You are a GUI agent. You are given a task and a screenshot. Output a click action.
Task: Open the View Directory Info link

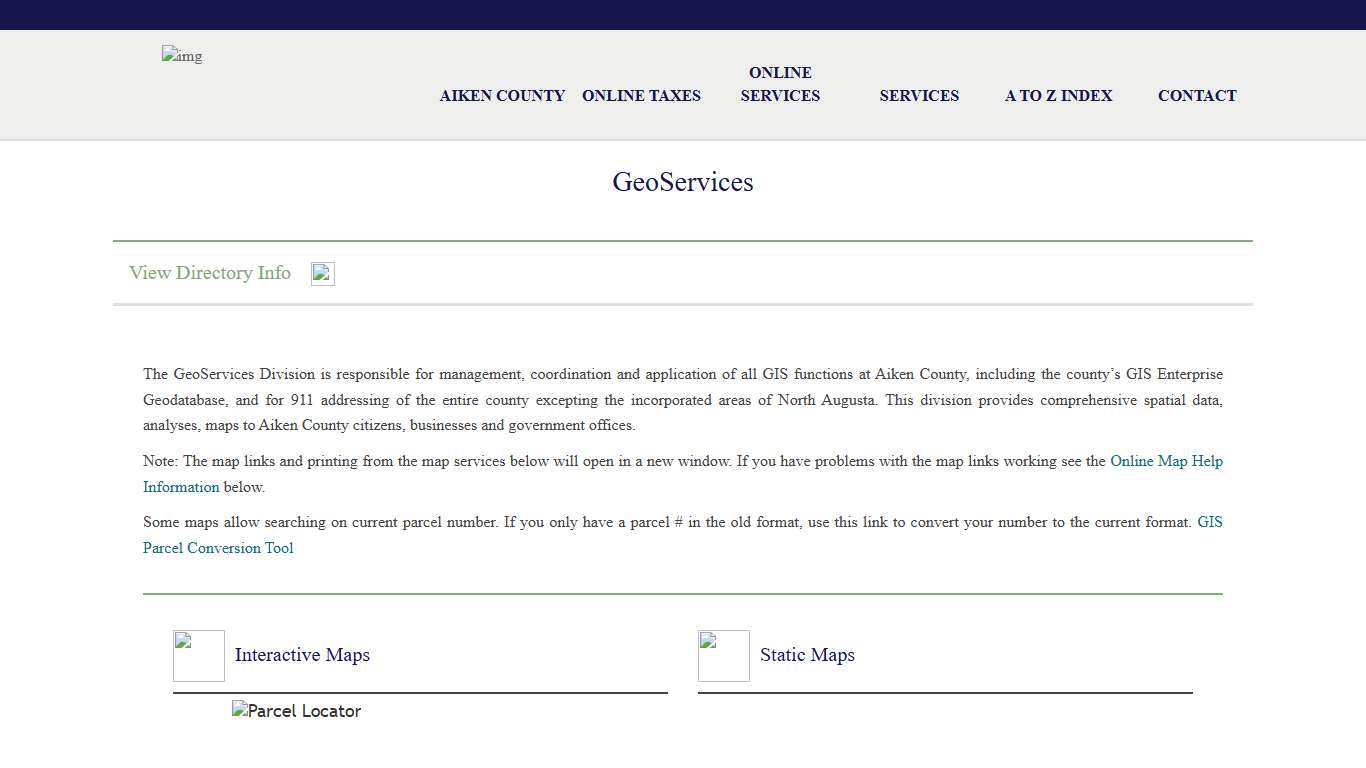tap(209, 272)
